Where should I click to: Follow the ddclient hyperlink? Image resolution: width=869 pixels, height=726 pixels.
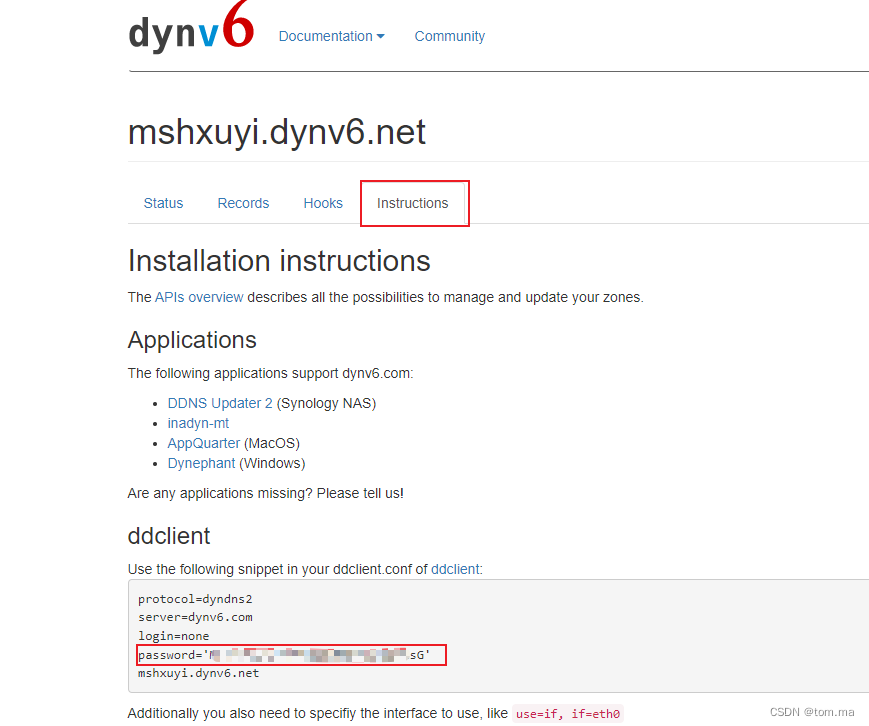455,570
